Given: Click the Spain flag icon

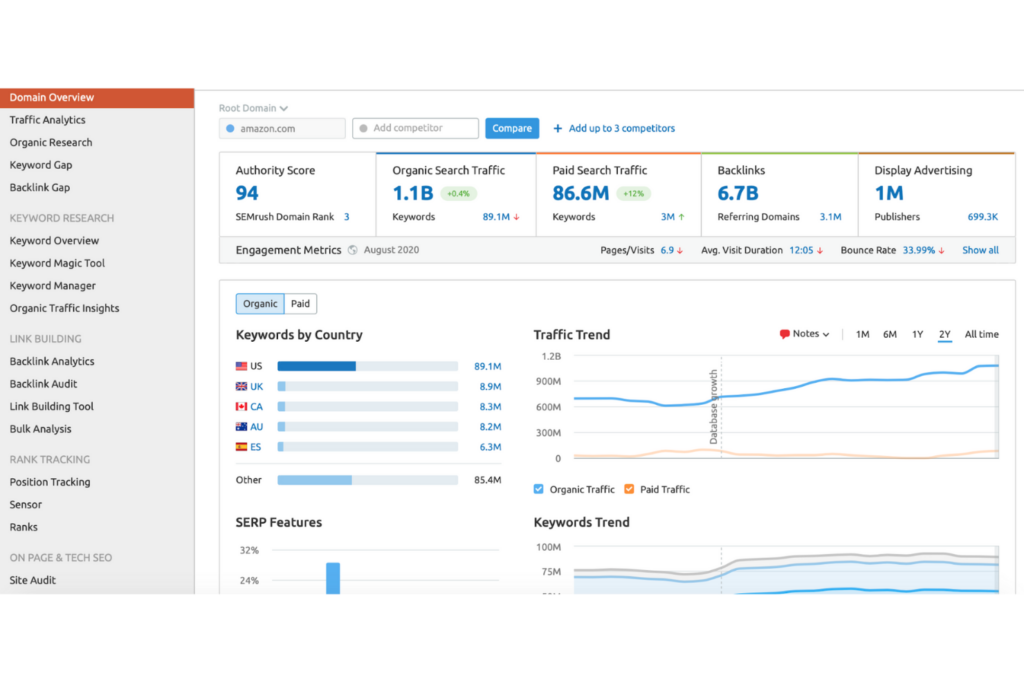Looking at the screenshot, I should pyautogui.click(x=239, y=446).
